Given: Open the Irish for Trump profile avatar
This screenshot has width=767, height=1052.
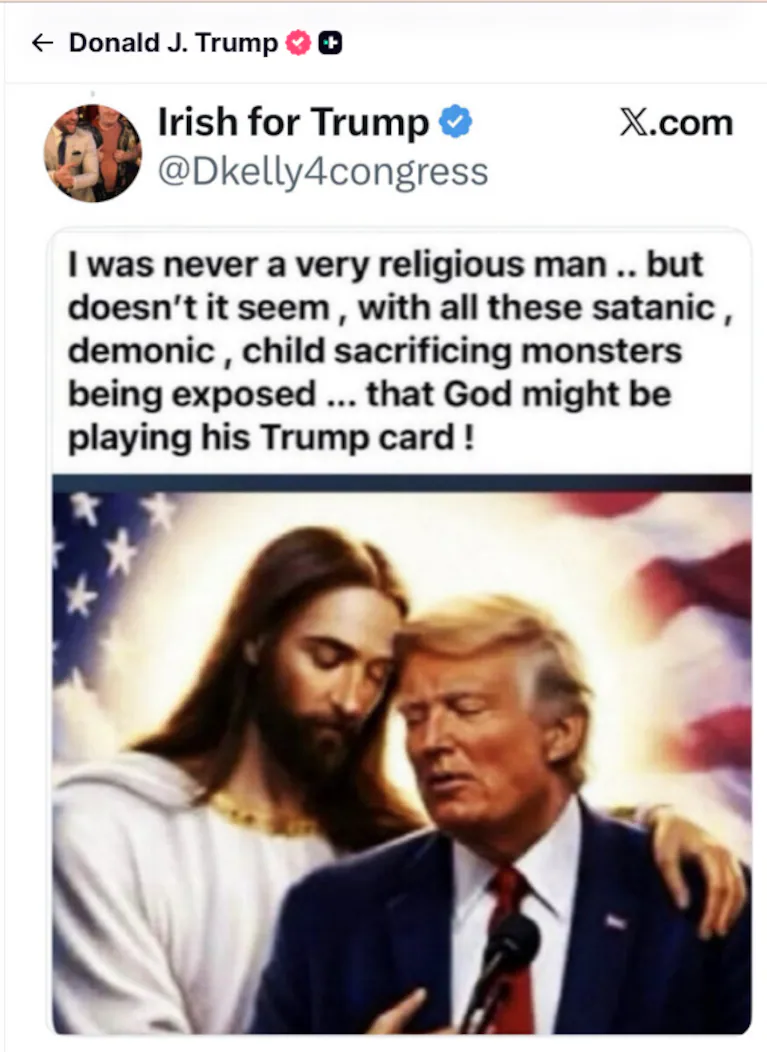Looking at the screenshot, I should click(x=93, y=153).
